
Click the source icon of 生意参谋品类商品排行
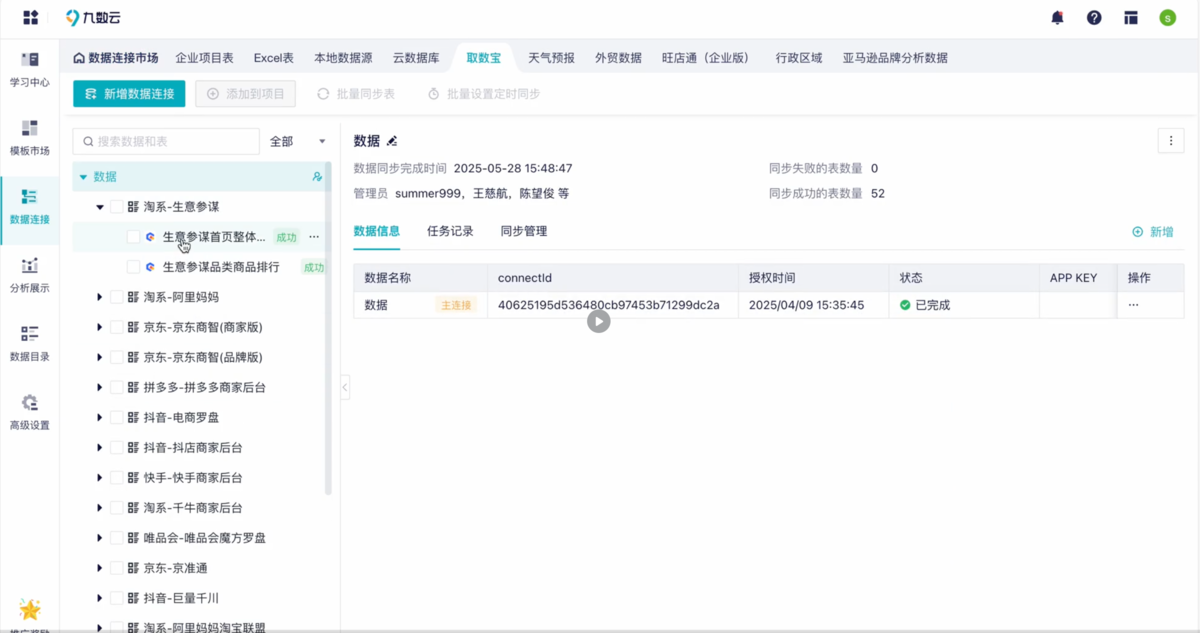tap(150, 267)
